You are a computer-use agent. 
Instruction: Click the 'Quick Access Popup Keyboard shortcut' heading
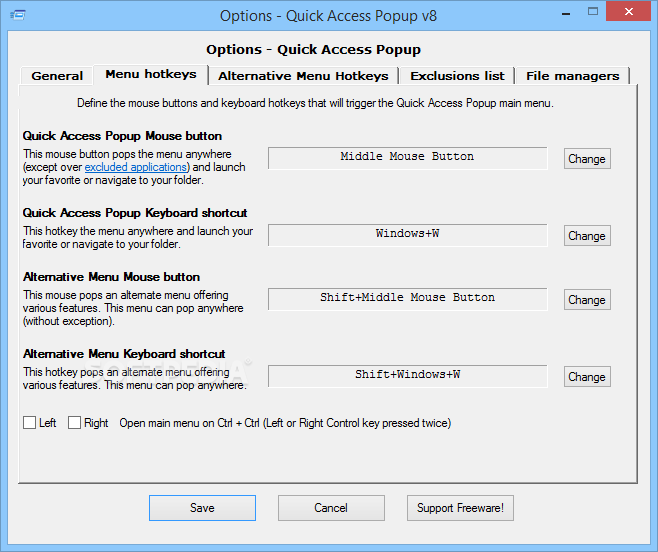point(135,213)
